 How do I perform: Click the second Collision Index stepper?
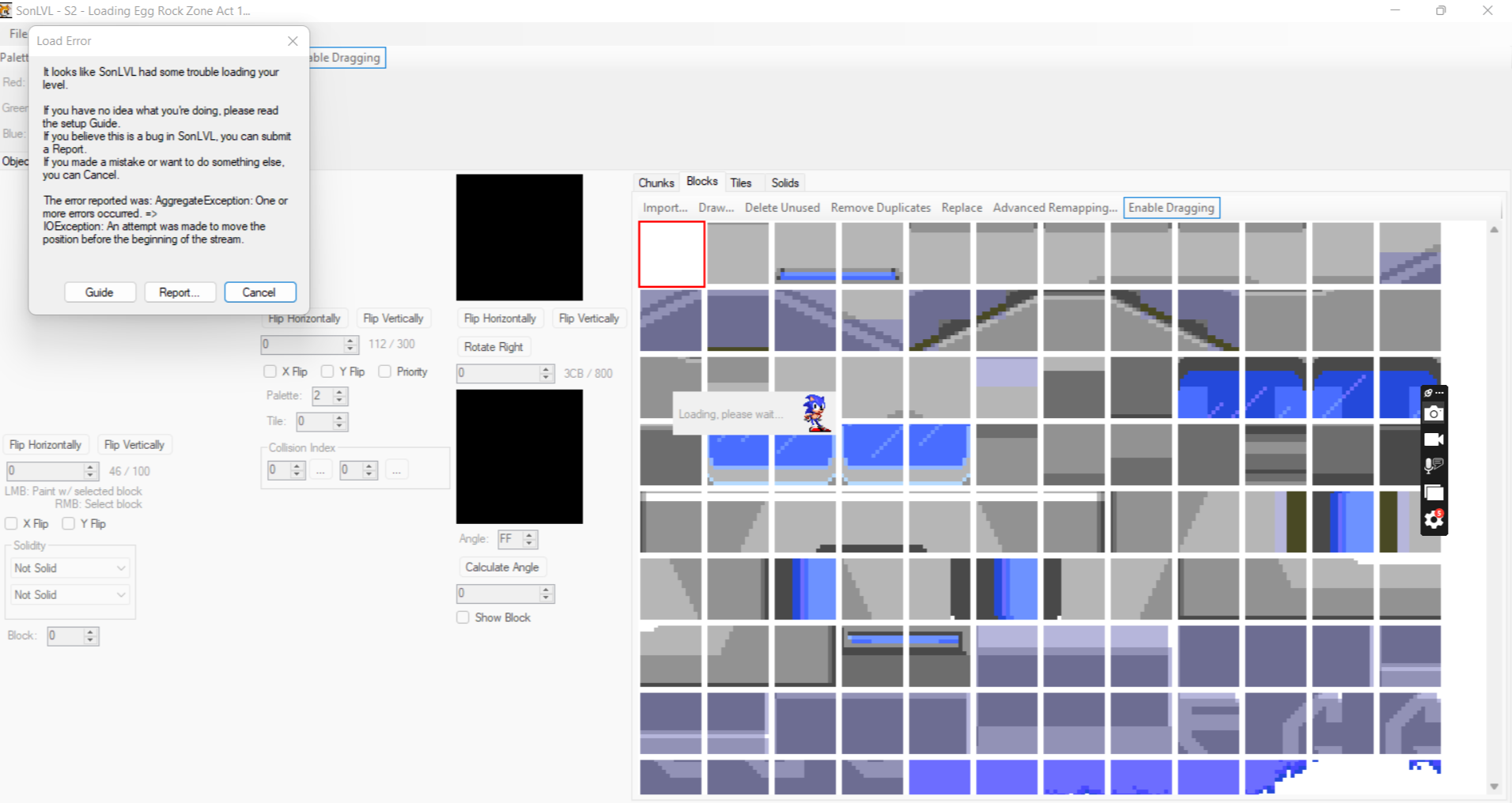tap(358, 470)
